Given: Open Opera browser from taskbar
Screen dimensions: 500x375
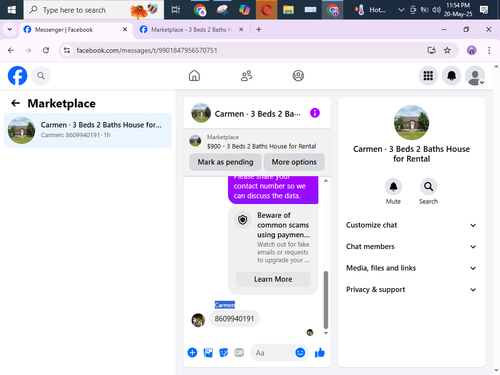Looking at the screenshot, I should [266, 10].
